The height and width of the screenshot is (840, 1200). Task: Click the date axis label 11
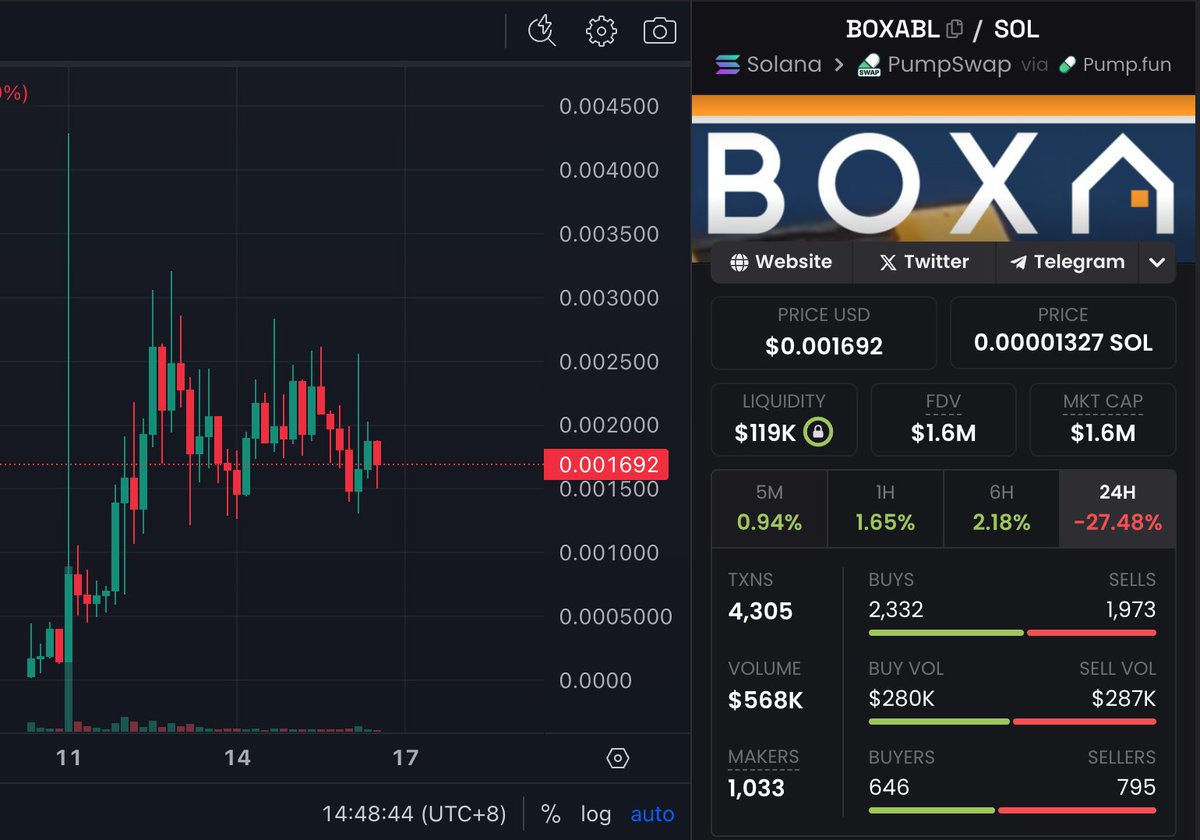click(68, 758)
